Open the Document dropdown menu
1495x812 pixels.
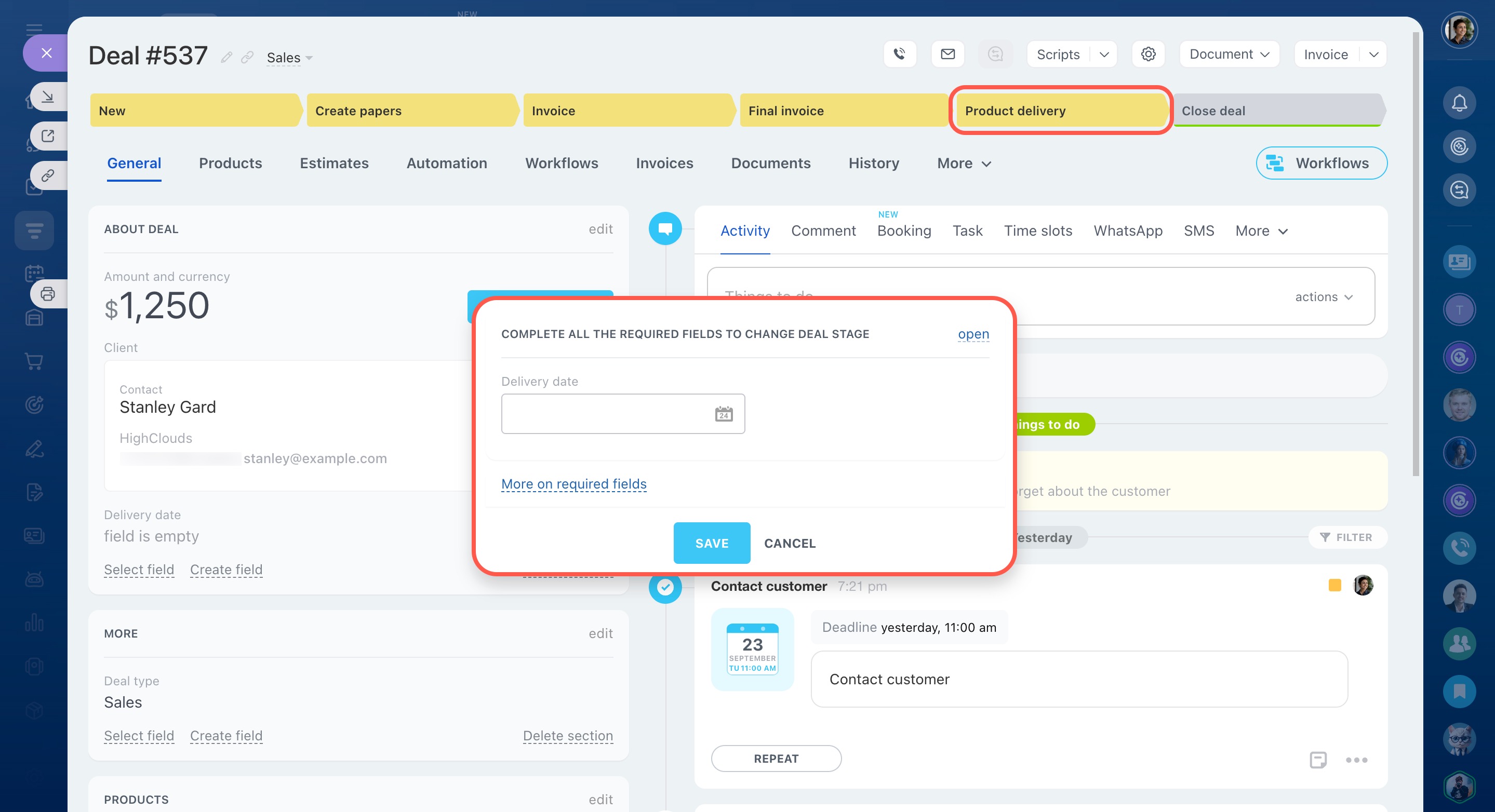(1229, 54)
